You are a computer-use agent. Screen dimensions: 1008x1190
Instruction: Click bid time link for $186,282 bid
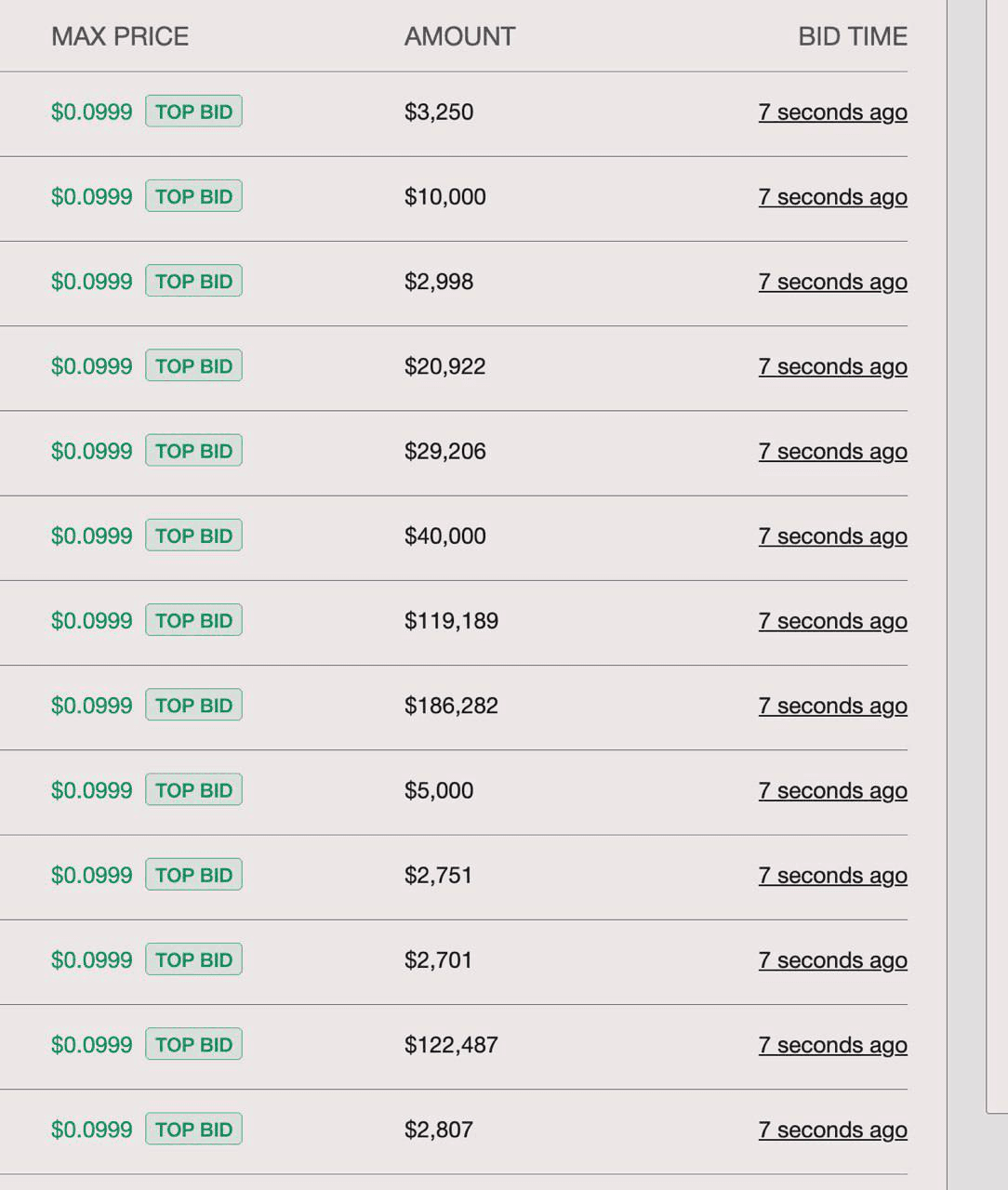click(832, 707)
